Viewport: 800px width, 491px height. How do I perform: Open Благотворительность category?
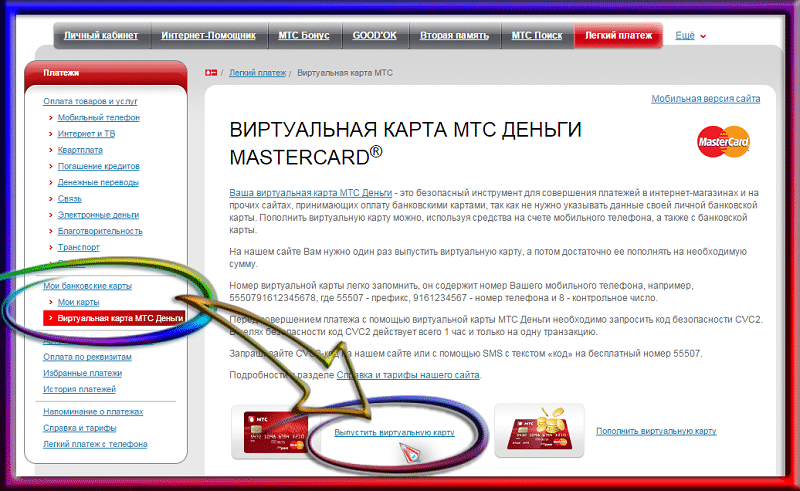tap(100, 231)
